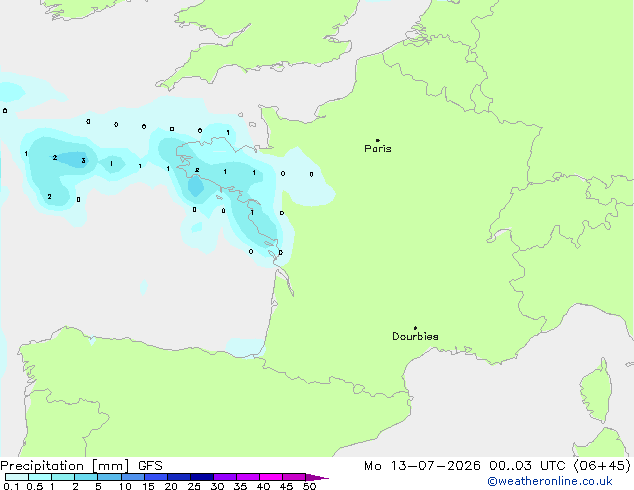Click the Paris city label

pos(378,149)
